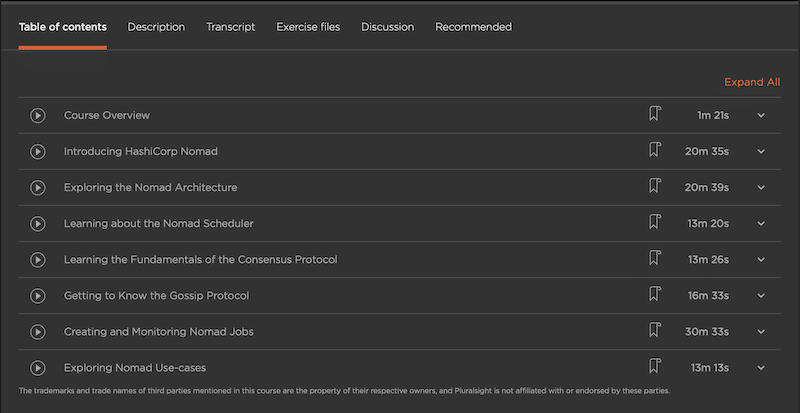Play Exploring Nomad Use-cases module
The image size is (800, 413).
pos(38,367)
